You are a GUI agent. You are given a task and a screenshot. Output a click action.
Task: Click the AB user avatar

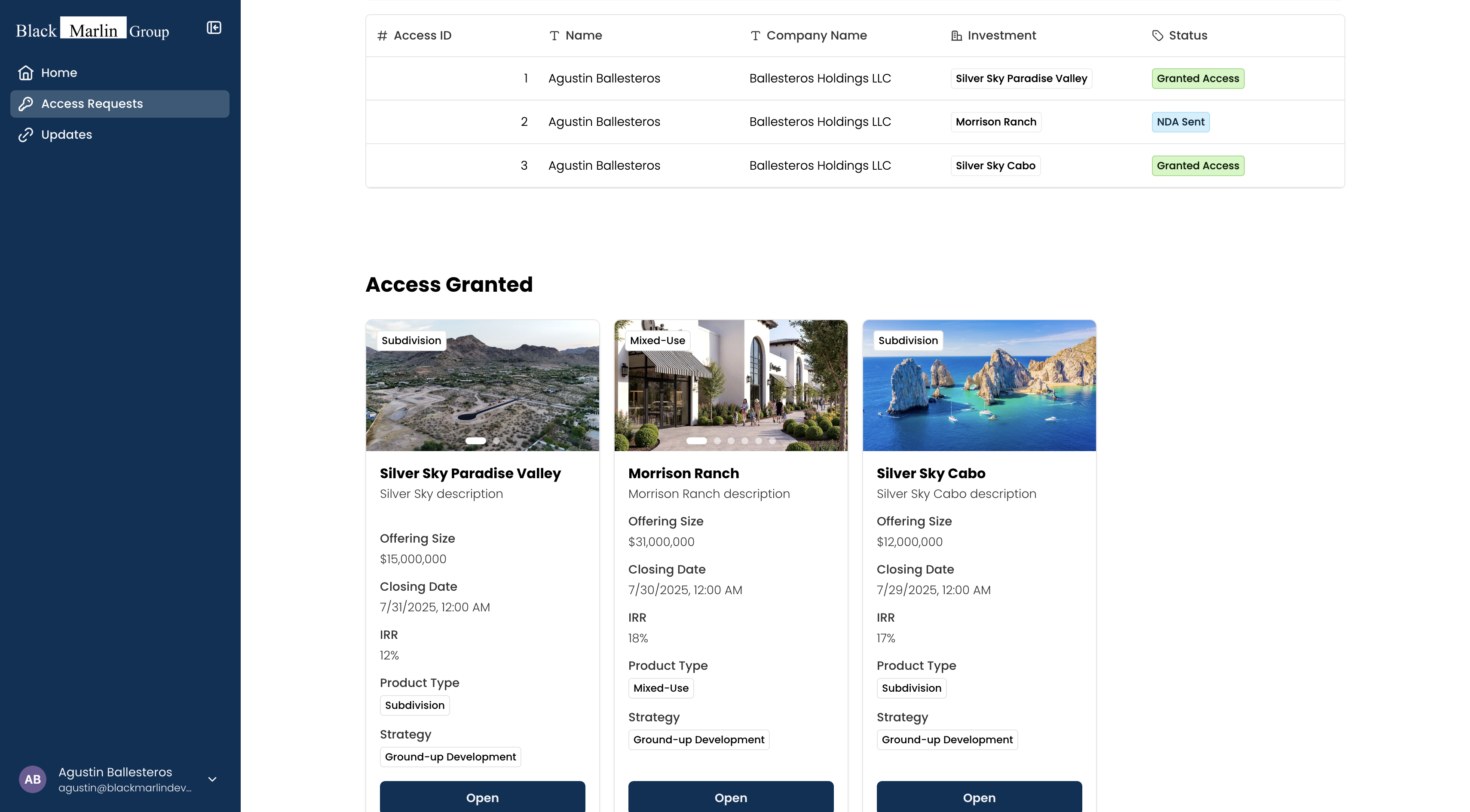[33, 779]
